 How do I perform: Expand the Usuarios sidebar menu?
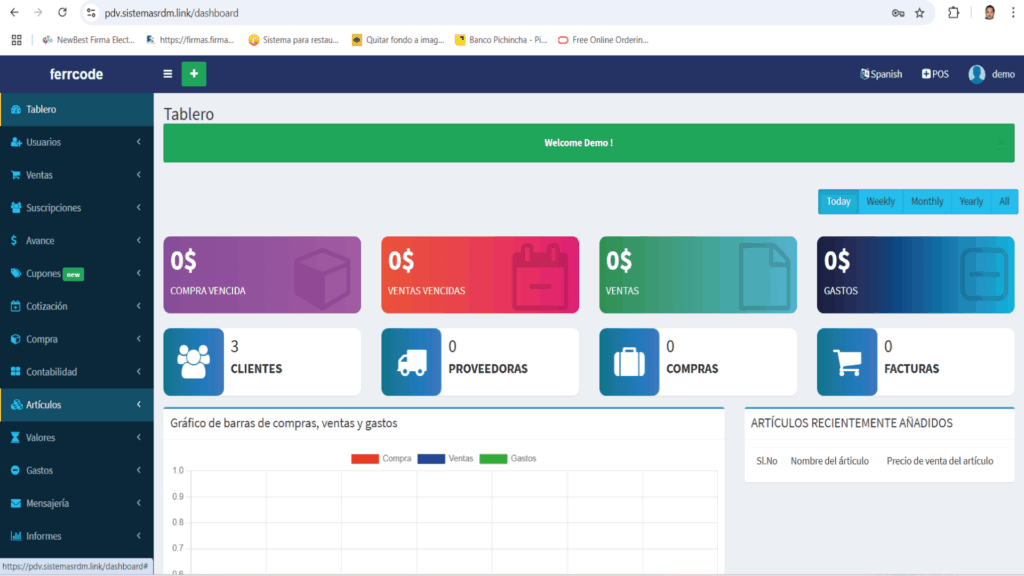[76, 142]
